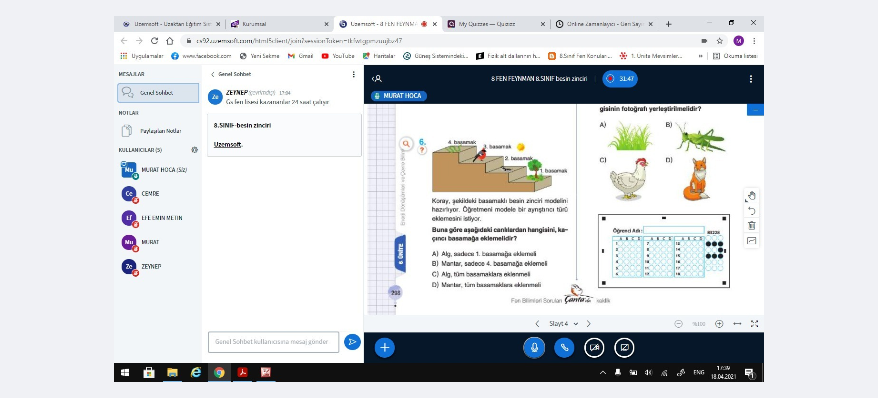Click the Öğrenci Adı field on the answer sheet
This screenshot has width=878, height=398.
coord(674,230)
